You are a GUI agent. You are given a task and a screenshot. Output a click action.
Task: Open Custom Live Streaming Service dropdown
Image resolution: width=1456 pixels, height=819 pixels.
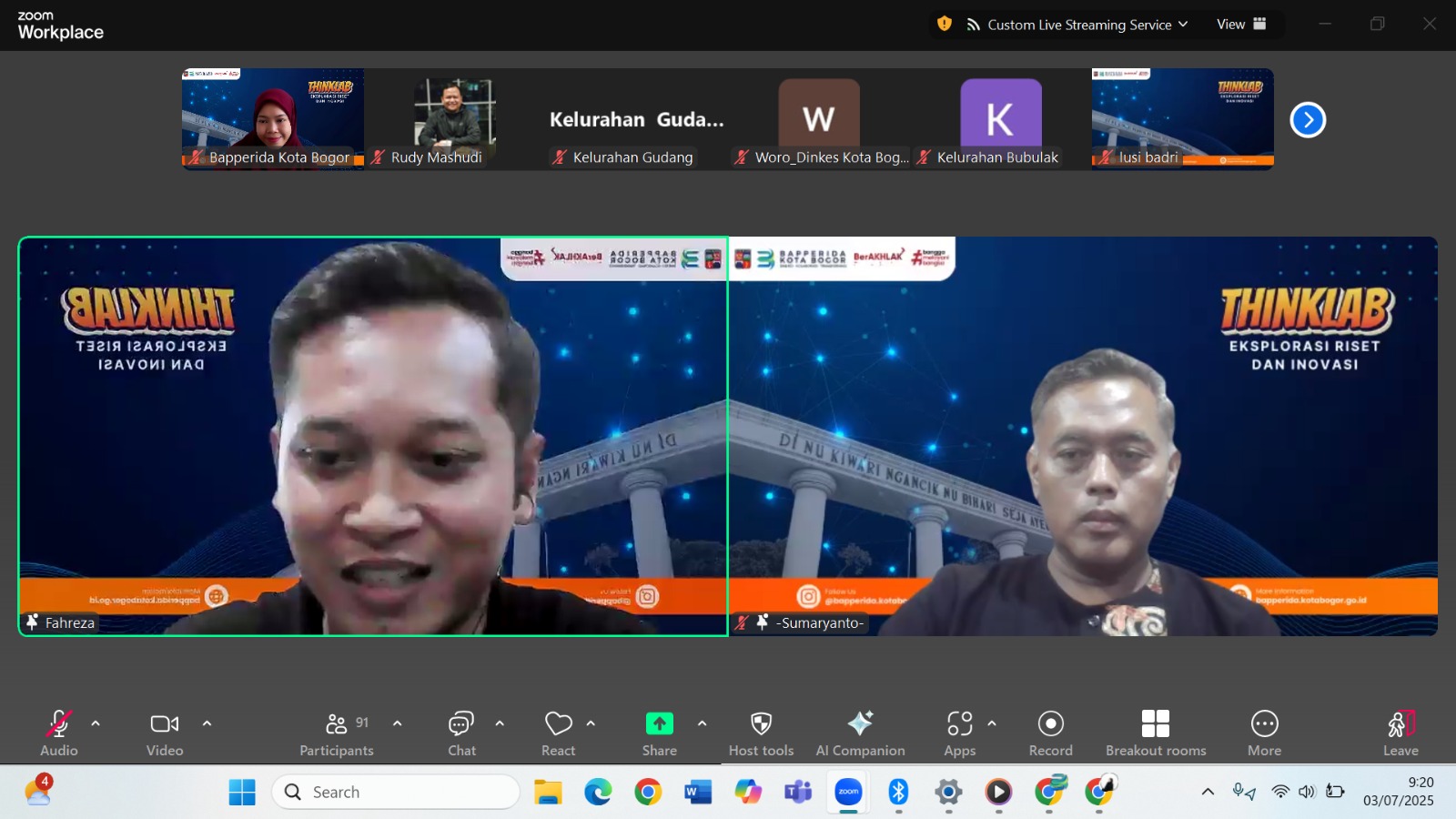click(x=1077, y=25)
